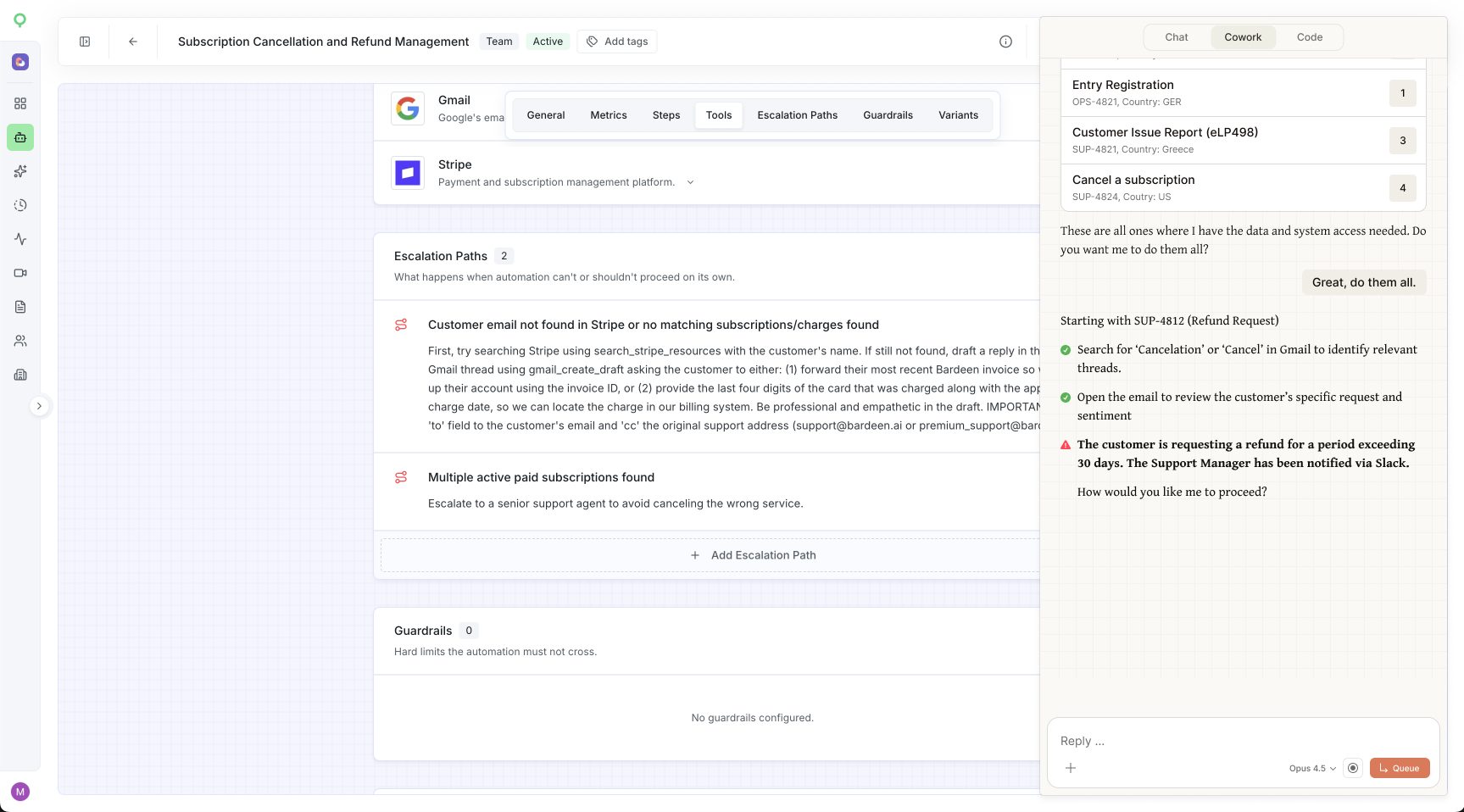Select the Chat tab
Image resolution: width=1464 pixels, height=812 pixels.
(1177, 37)
